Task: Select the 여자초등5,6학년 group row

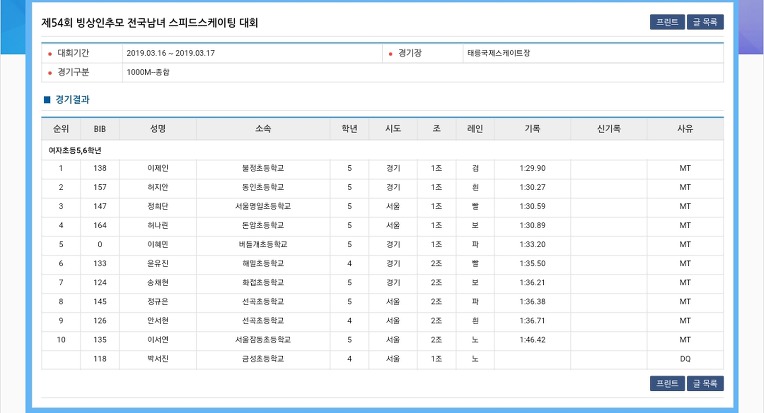Action: [382, 150]
